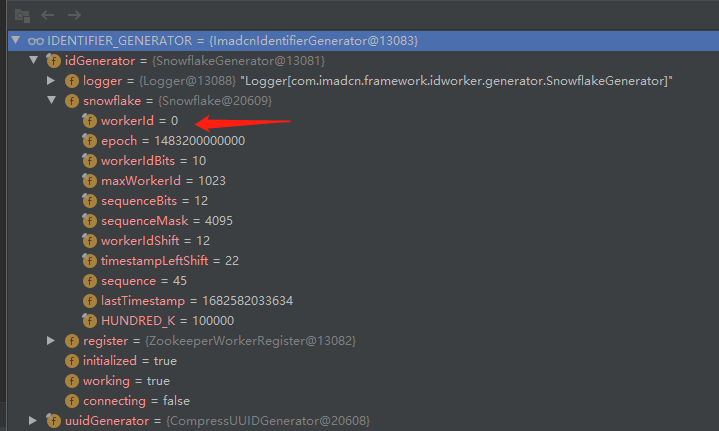Collapse the idGenerator tree node
Image resolution: width=719 pixels, height=431 pixels.
(34, 60)
